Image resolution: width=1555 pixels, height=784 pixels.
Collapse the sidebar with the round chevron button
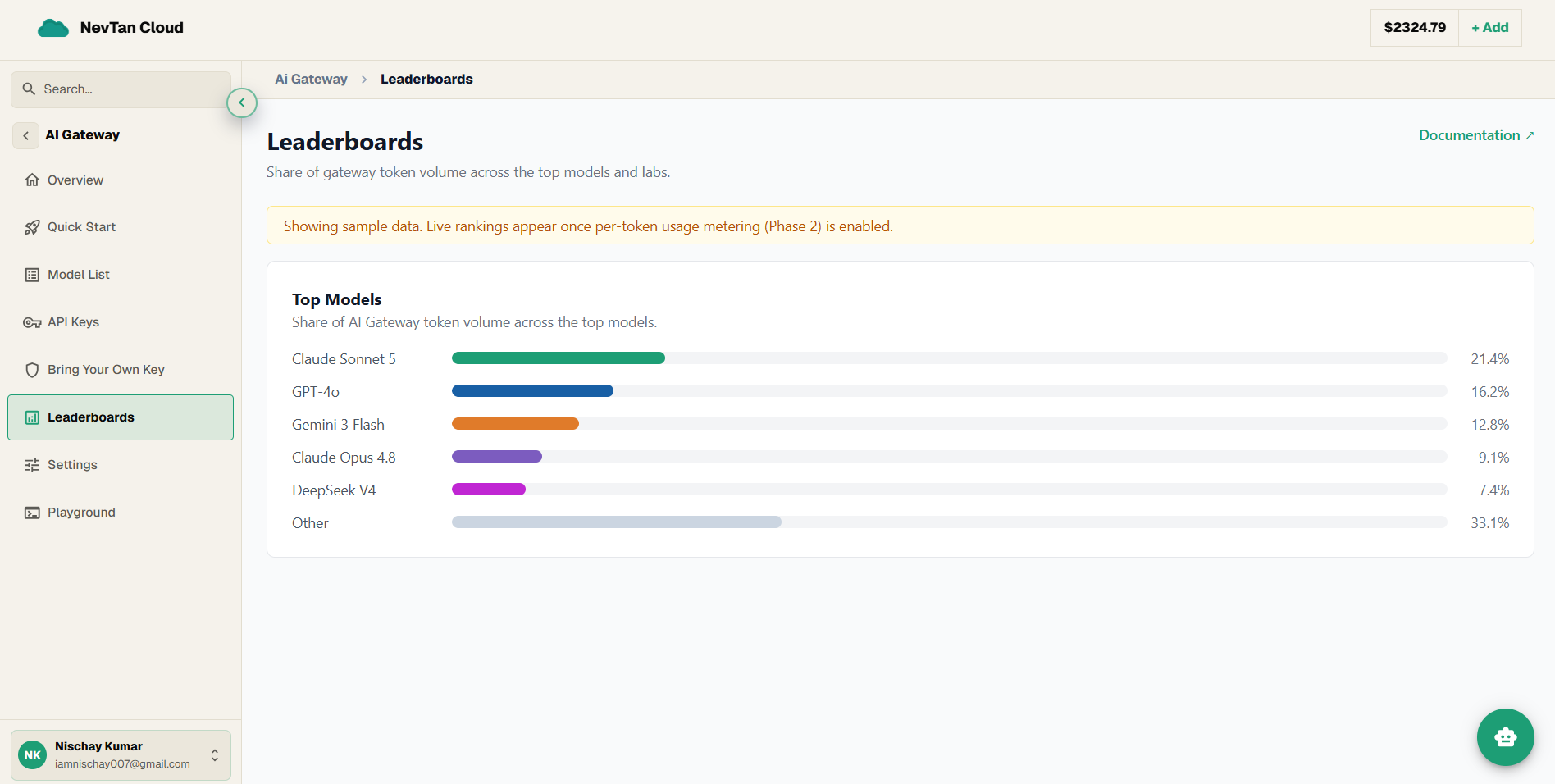click(x=242, y=103)
